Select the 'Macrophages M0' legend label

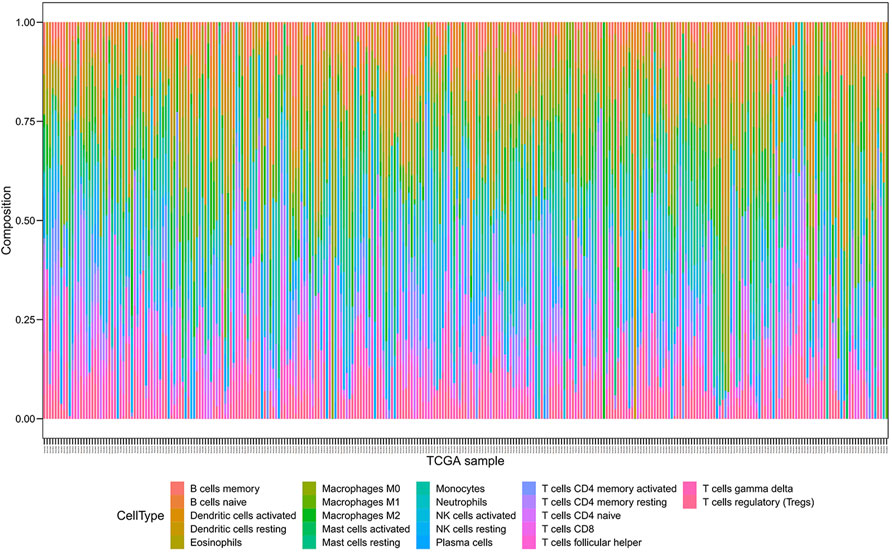coord(361,489)
